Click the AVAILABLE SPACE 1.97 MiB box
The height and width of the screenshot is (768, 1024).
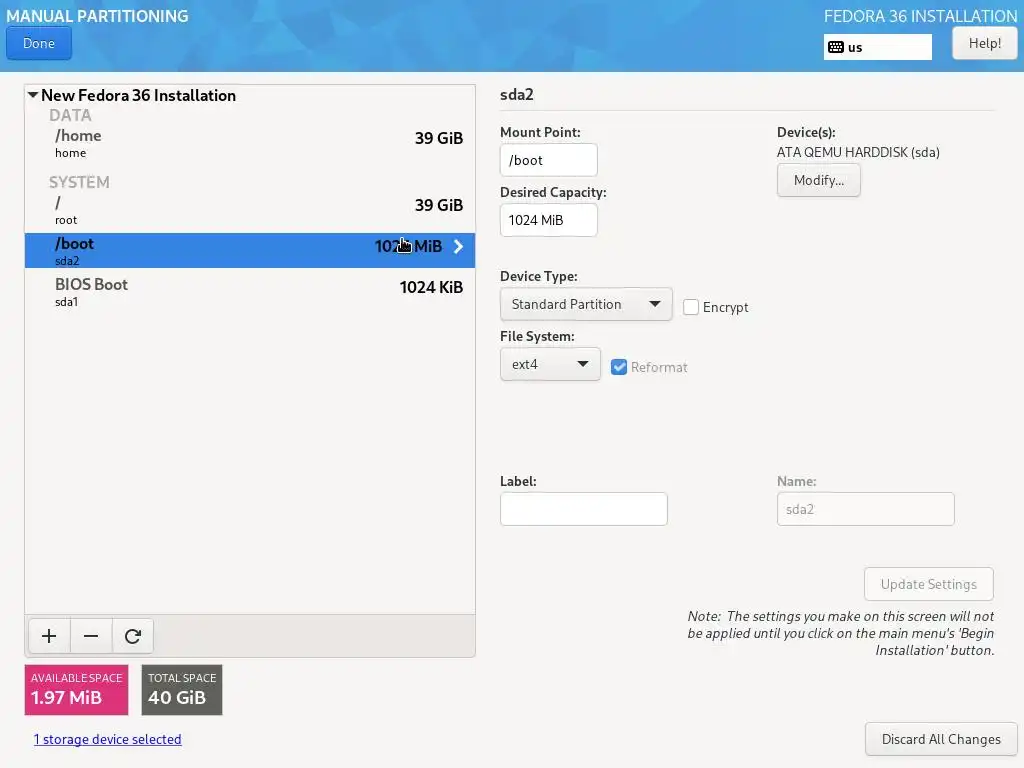click(76, 690)
